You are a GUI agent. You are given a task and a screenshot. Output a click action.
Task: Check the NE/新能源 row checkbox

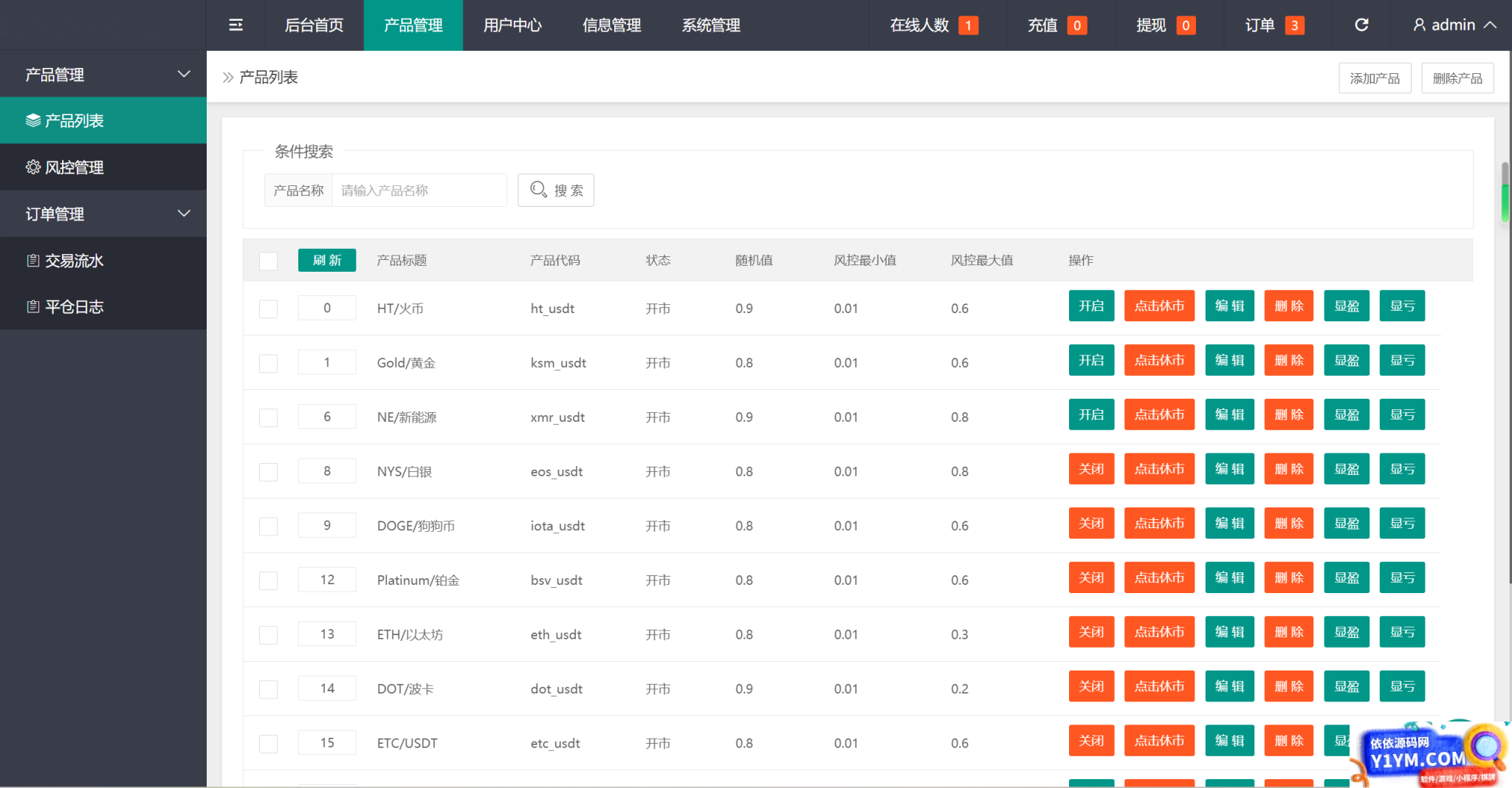[x=269, y=417]
